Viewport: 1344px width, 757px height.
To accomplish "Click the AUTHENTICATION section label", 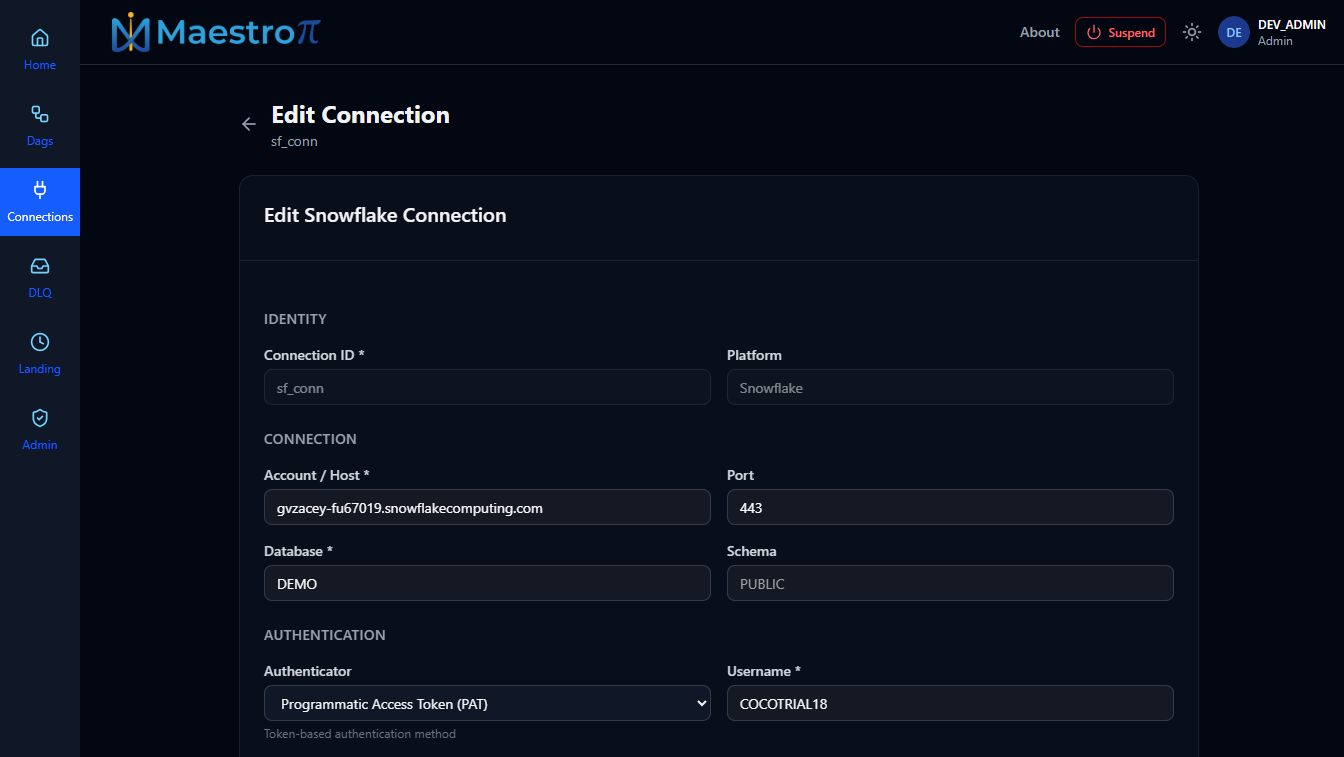I will pos(325,635).
